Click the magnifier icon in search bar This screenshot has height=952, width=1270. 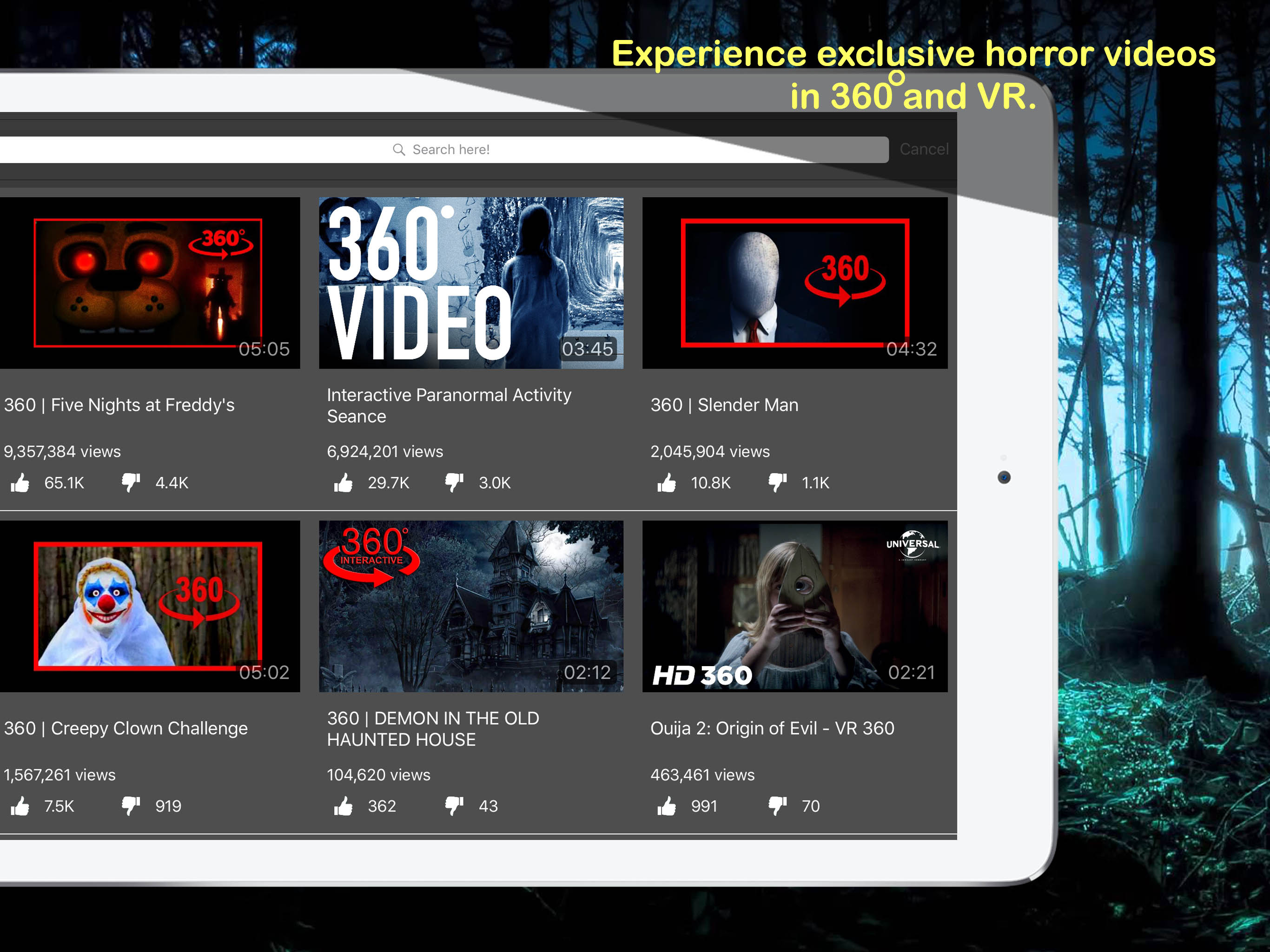click(x=398, y=150)
